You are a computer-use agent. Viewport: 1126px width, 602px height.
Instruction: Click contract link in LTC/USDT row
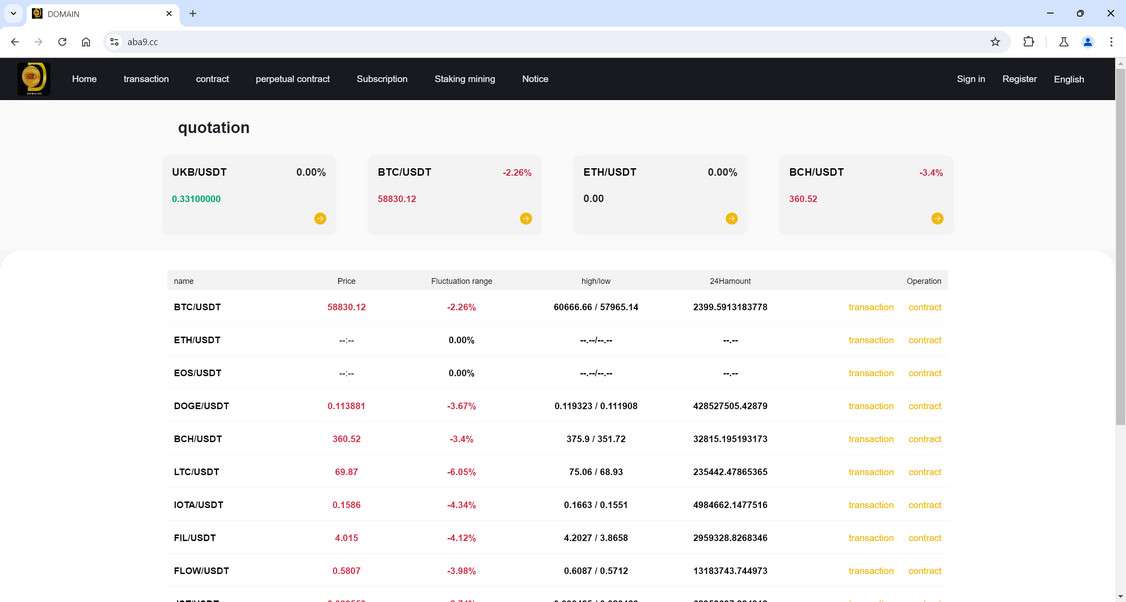click(x=924, y=472)
